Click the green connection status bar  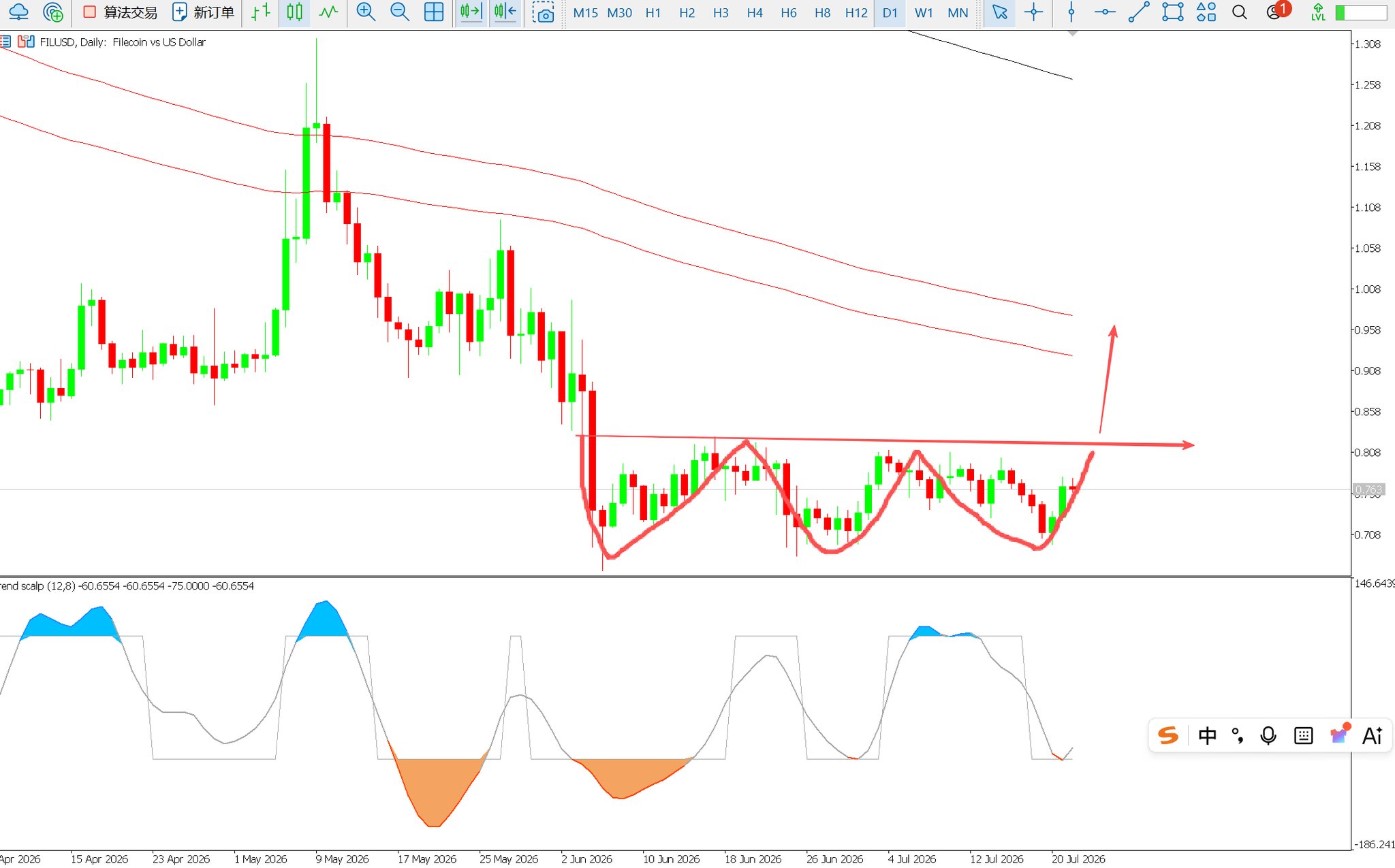coord(1361,12)
